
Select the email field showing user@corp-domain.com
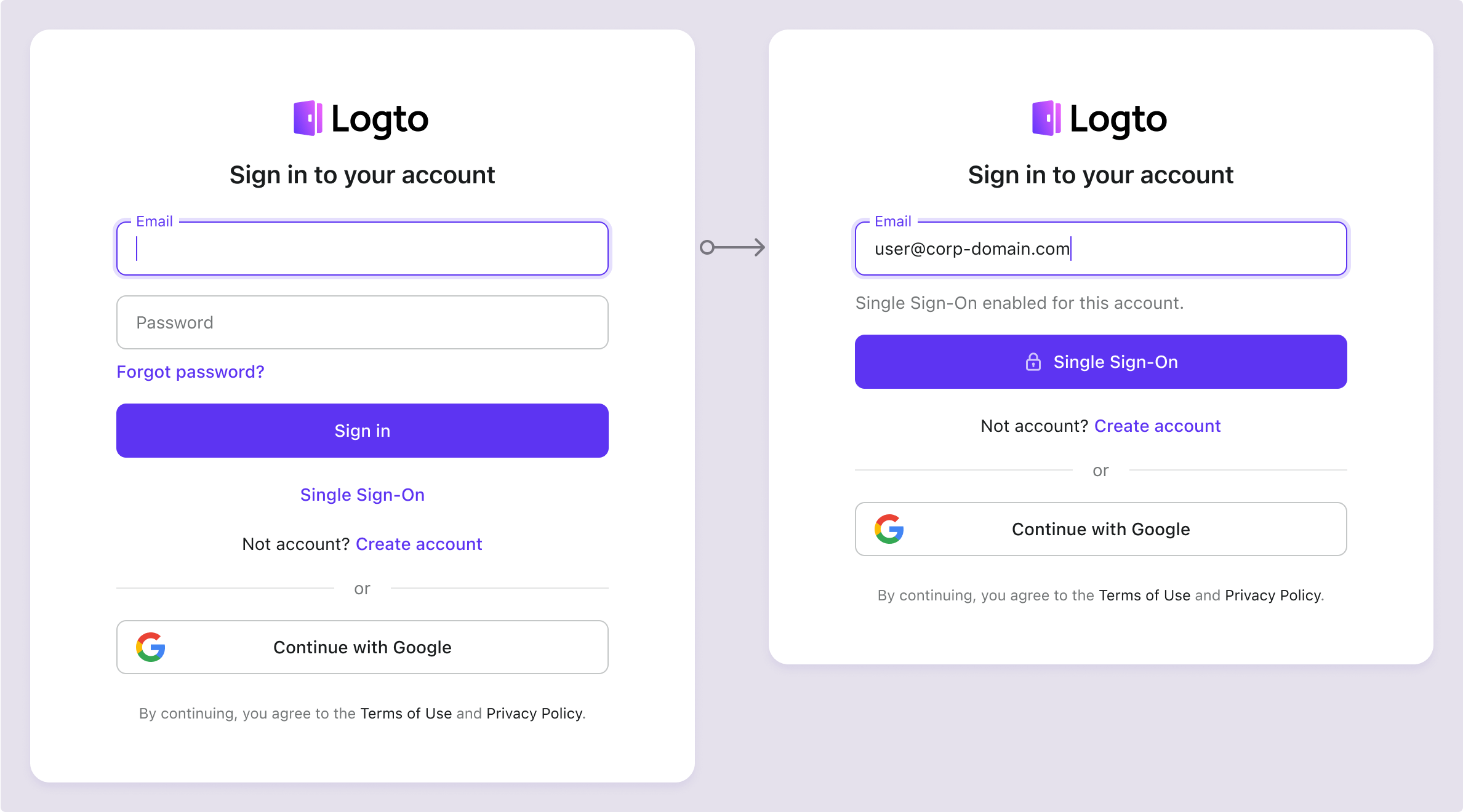pos(1100,248)
